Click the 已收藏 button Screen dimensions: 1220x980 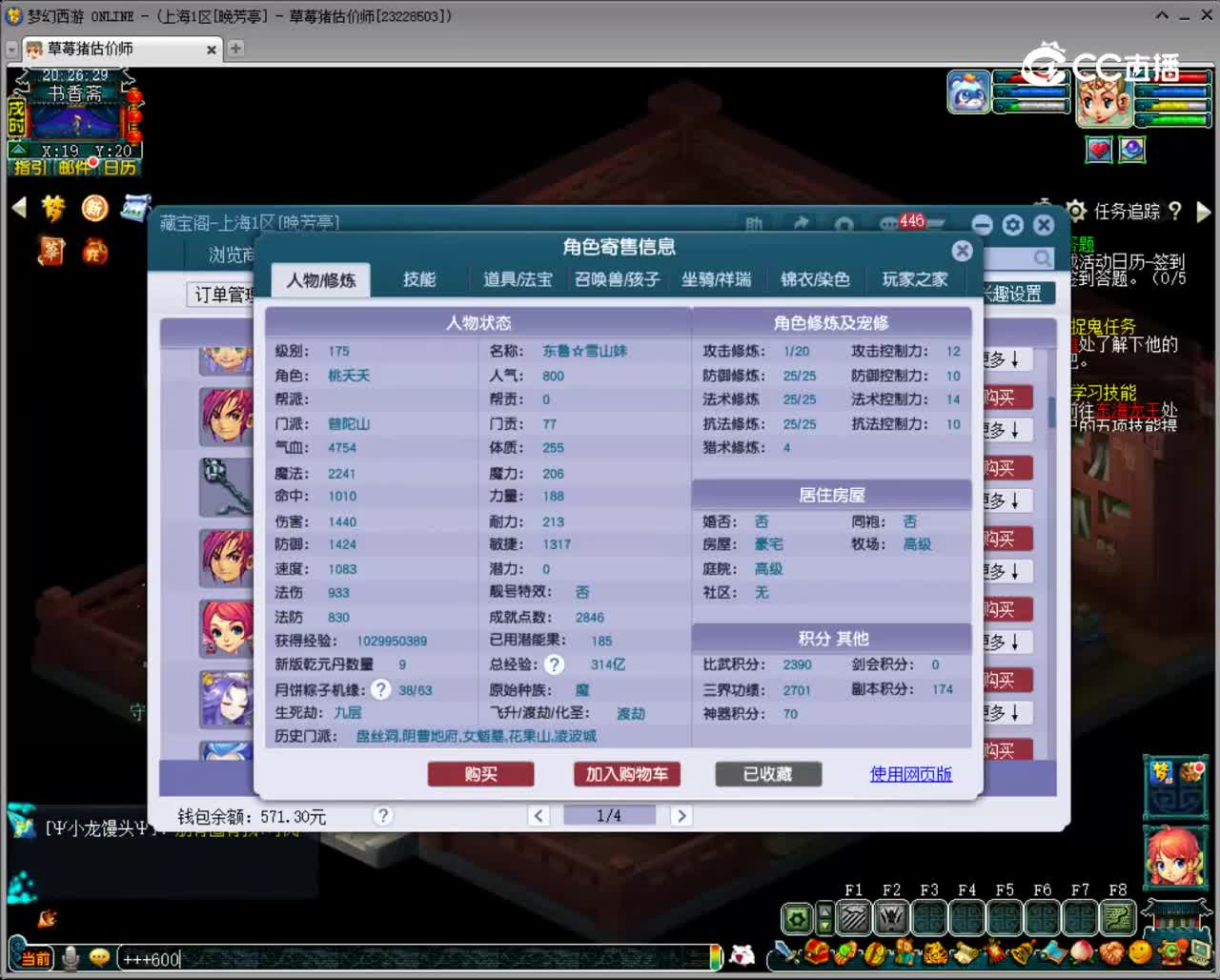[x=768, y=774]
